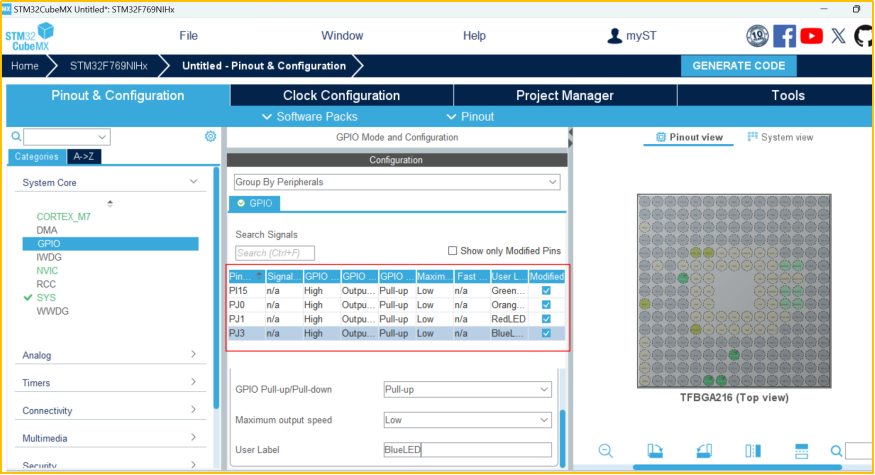Rotate the chip view counter-clockwise
This screenshot has height=475, width=875.
(x=704, y=451)
